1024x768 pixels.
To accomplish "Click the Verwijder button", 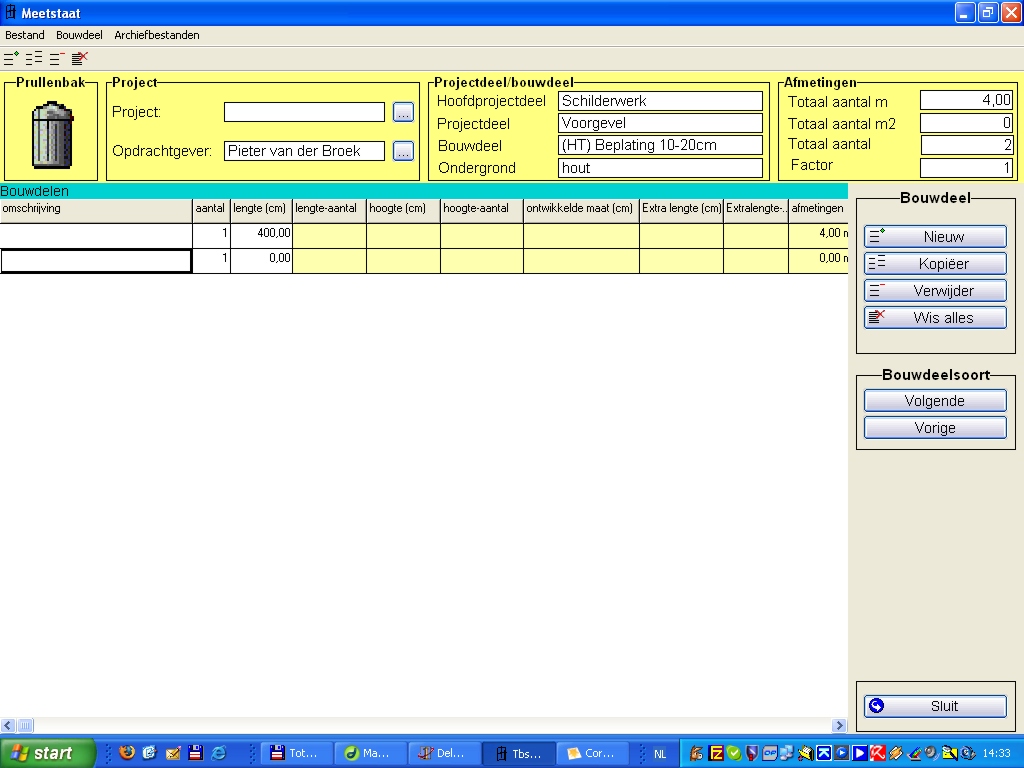I will pyautogui.click(x=935, y=291).
